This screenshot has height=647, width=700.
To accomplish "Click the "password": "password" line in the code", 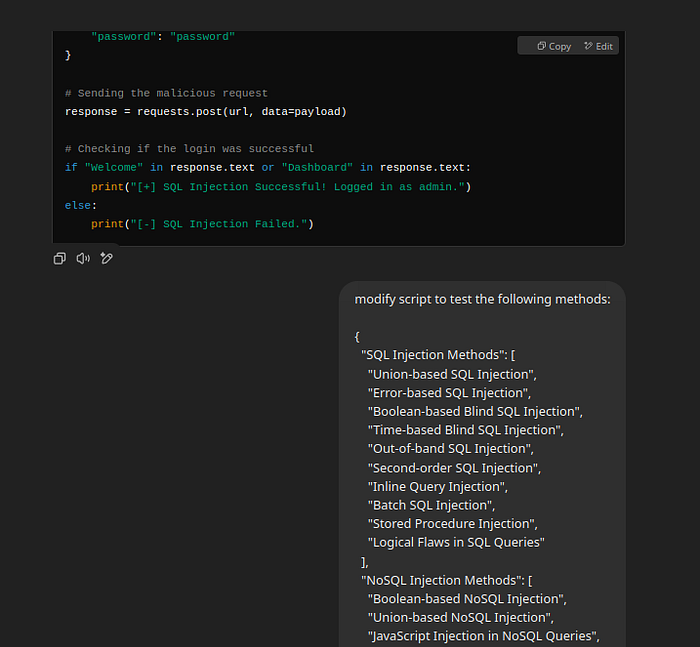I will pyautogui.click(x=163, y=37).
